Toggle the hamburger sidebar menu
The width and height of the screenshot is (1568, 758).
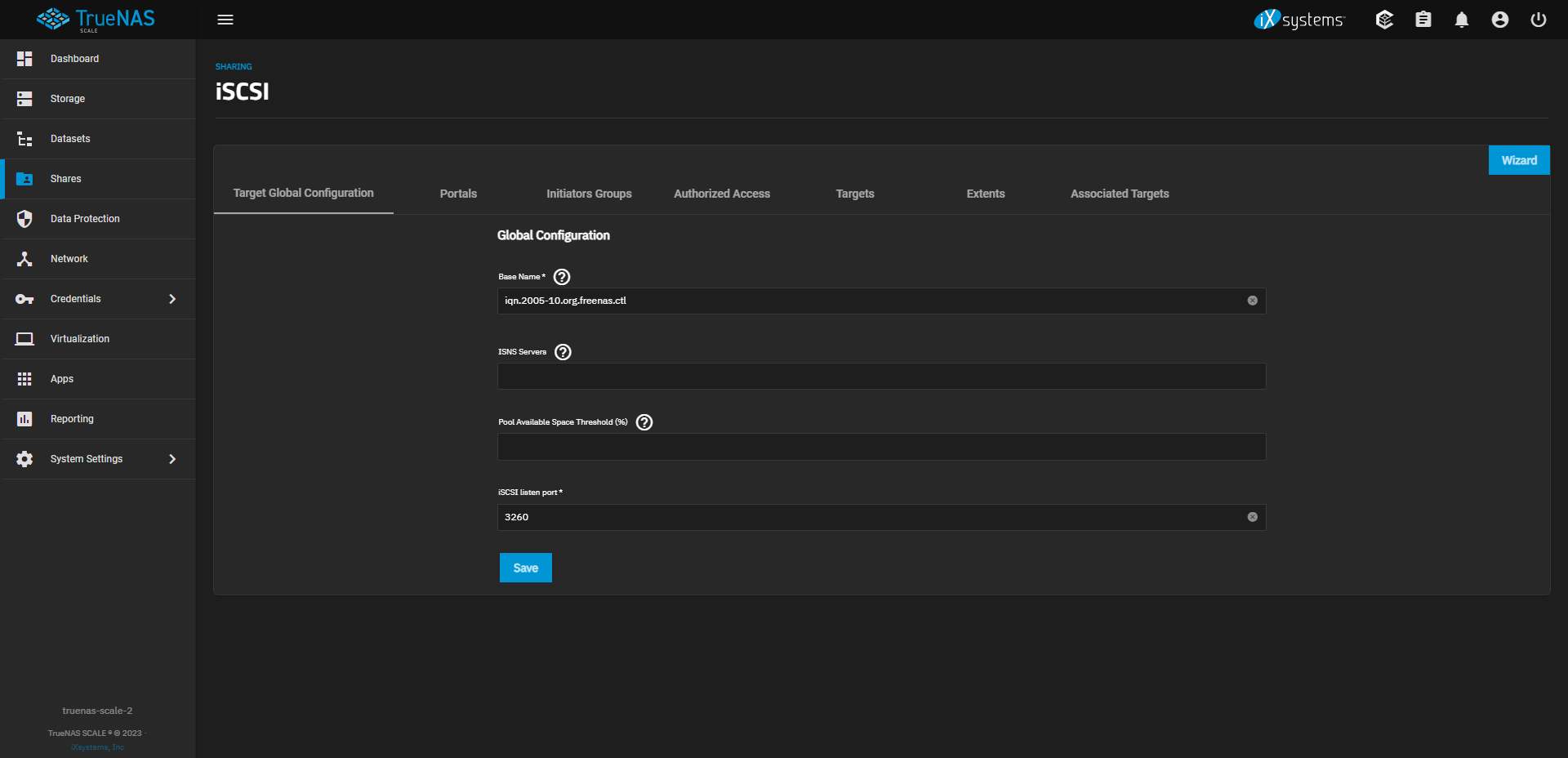click(225, 20)
